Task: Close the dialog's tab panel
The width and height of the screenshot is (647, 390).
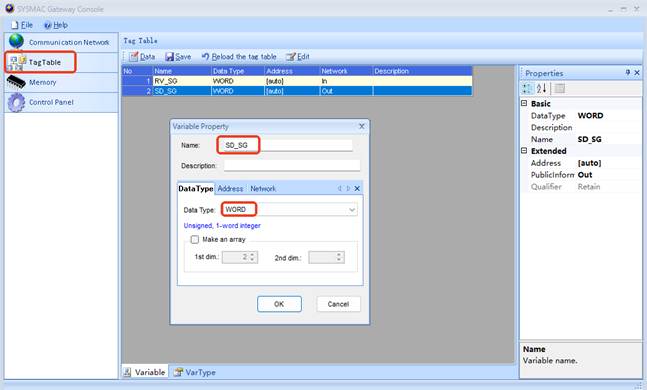Action: click(357, 188)
